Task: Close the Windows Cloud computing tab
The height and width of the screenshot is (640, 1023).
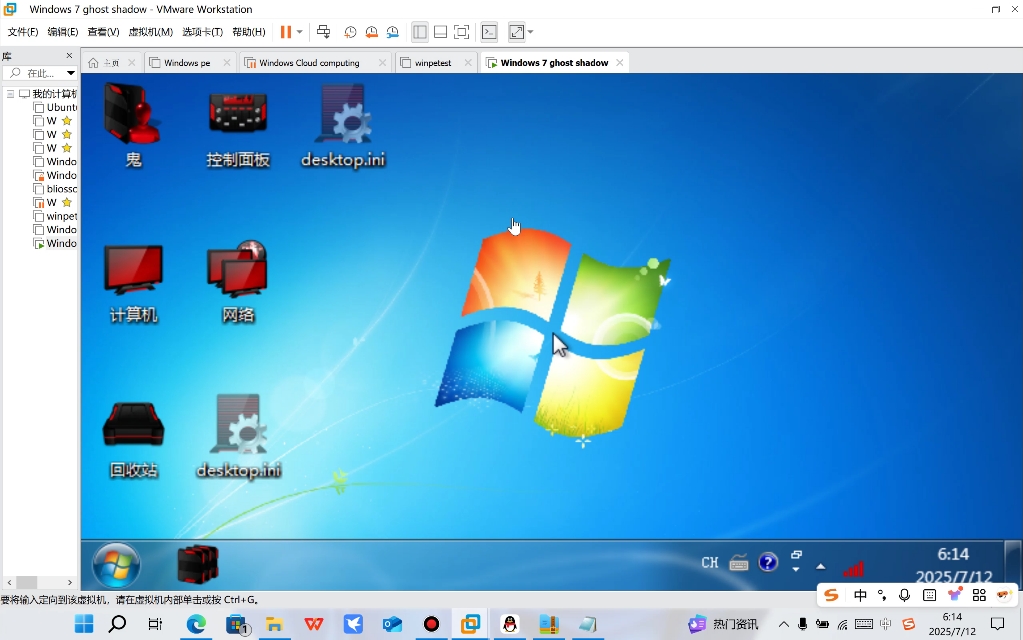Action: (x=382, y=63)
